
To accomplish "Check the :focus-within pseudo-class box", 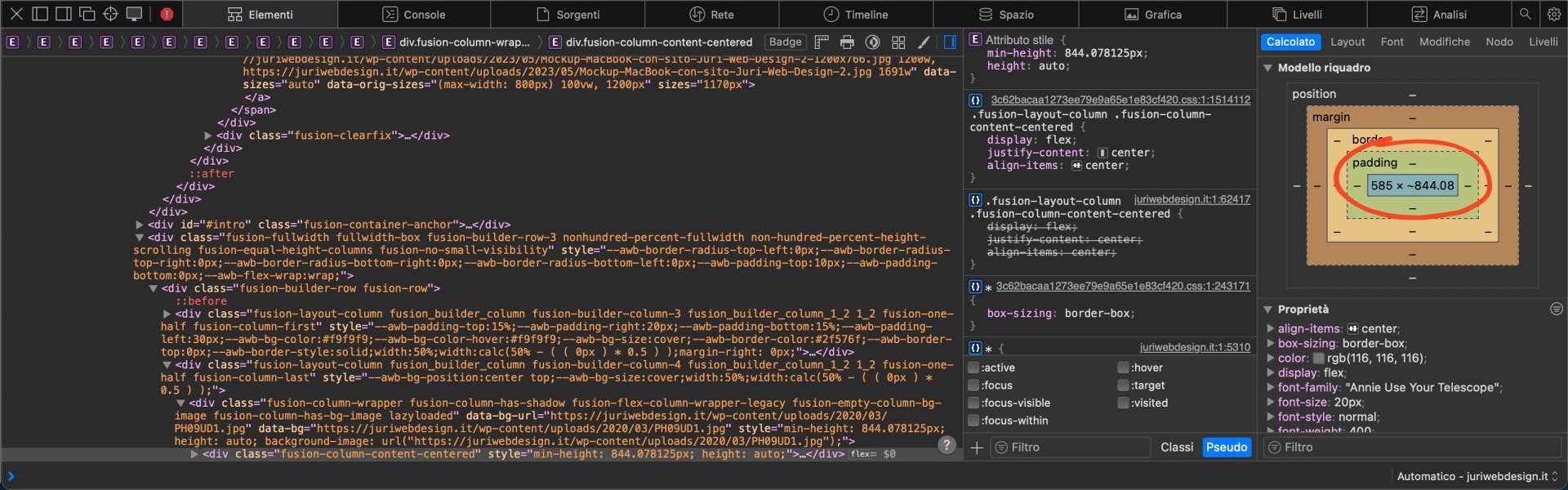I will [x=973, y=421].
